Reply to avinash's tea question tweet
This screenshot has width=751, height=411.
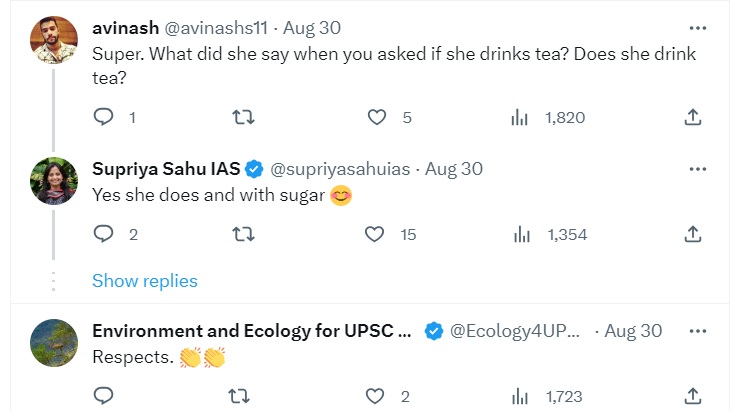click(105, 118)
